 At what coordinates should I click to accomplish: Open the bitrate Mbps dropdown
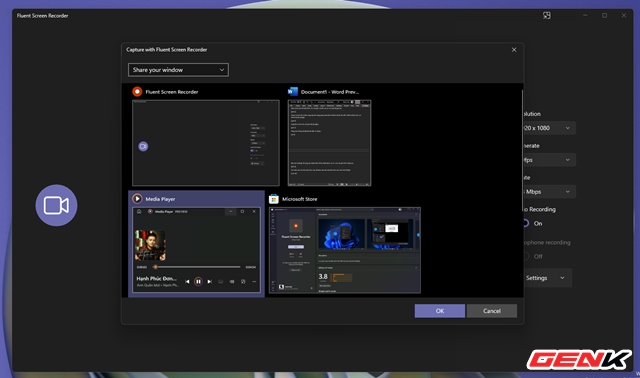pyautogui.click(x=549, y=192)
